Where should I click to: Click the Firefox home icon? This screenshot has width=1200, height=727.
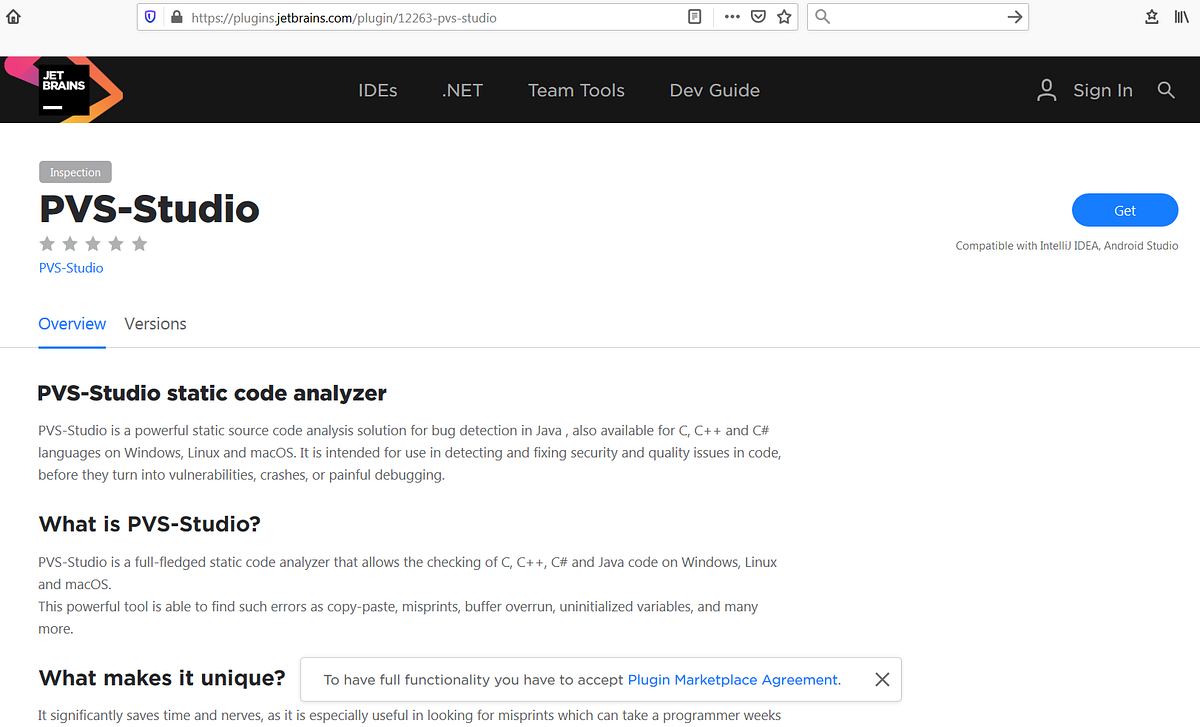coord(13,16)
